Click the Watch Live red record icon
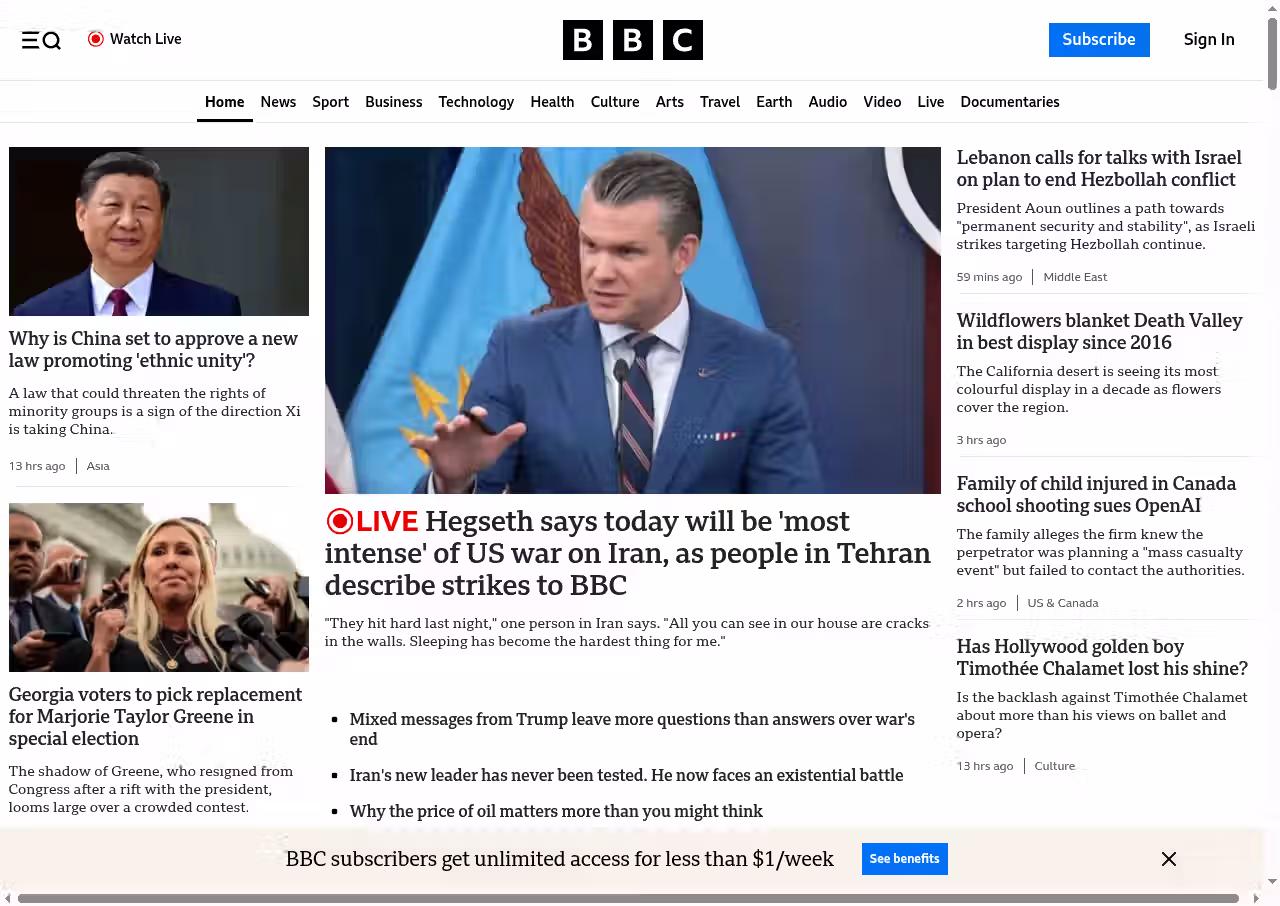Image resolution: width=1280 pixels, height=906 pixels. point(96,39)
